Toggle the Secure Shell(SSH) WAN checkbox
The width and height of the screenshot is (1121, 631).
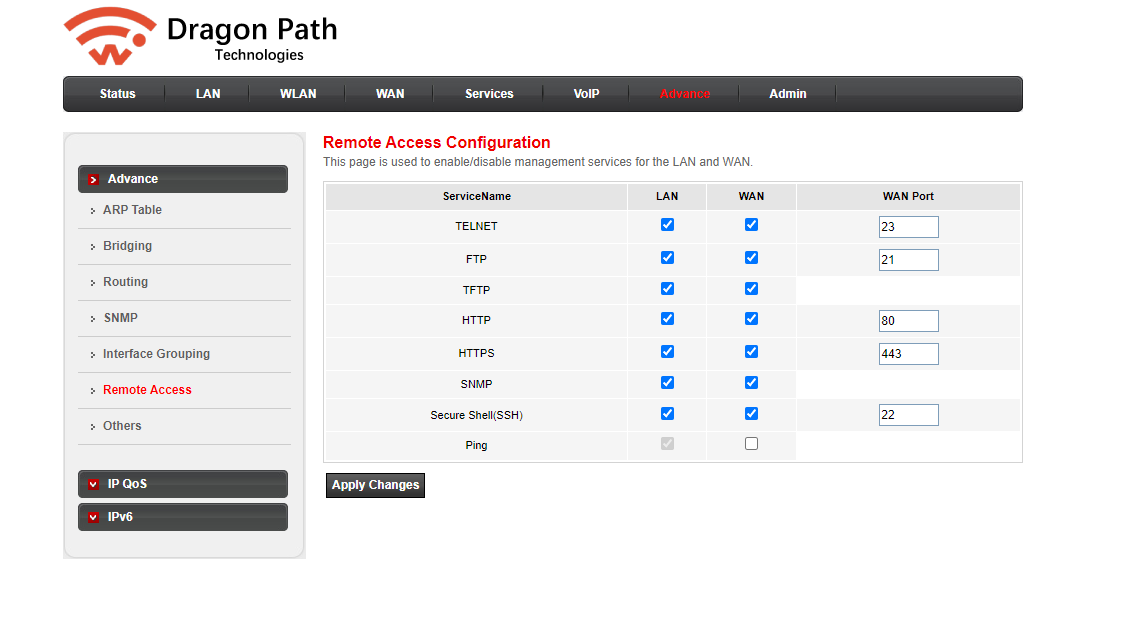click(751, 413)
